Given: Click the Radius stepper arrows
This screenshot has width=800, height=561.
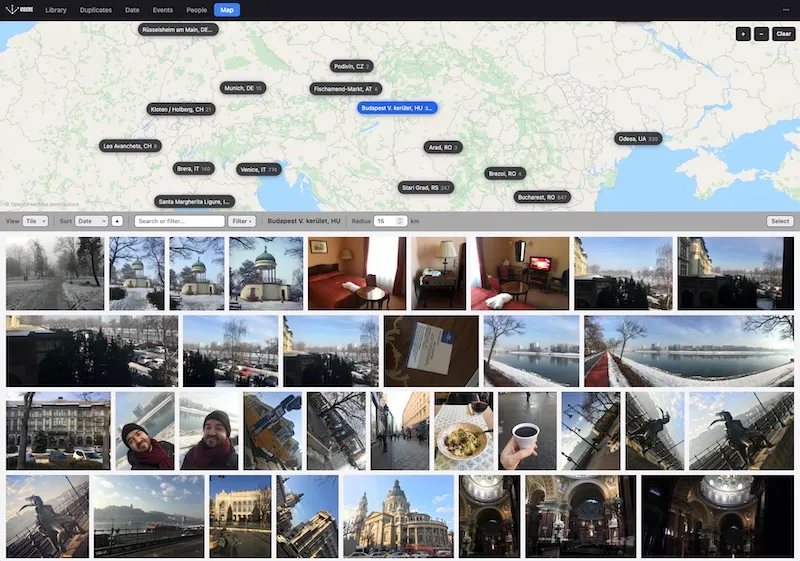Looking at the screenshot, I should click(401, 221).
